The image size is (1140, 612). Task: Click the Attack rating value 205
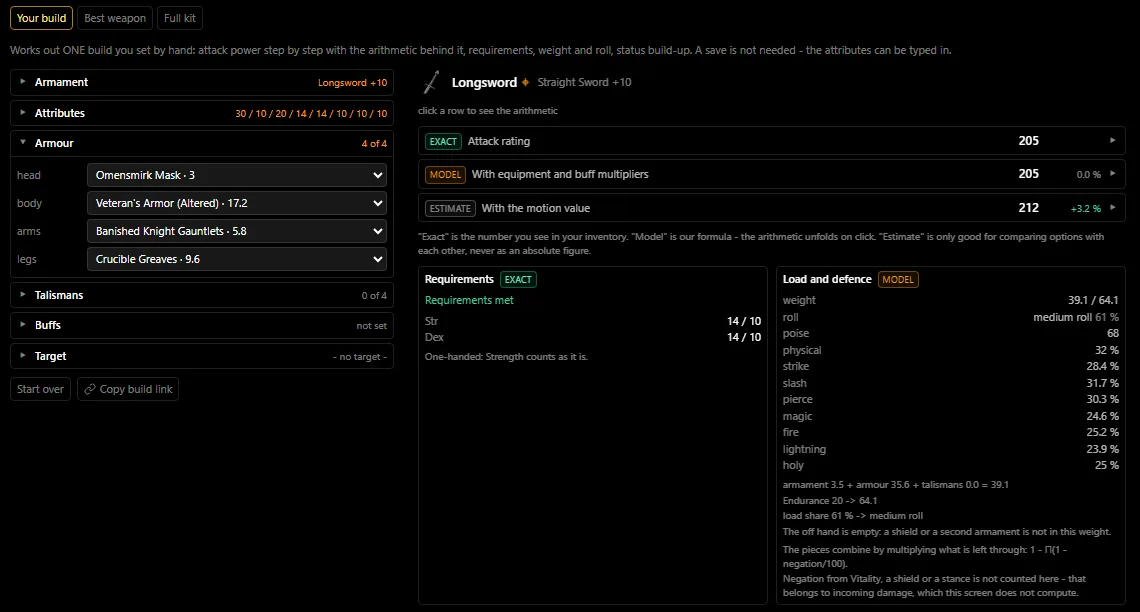coord(1029,141)
